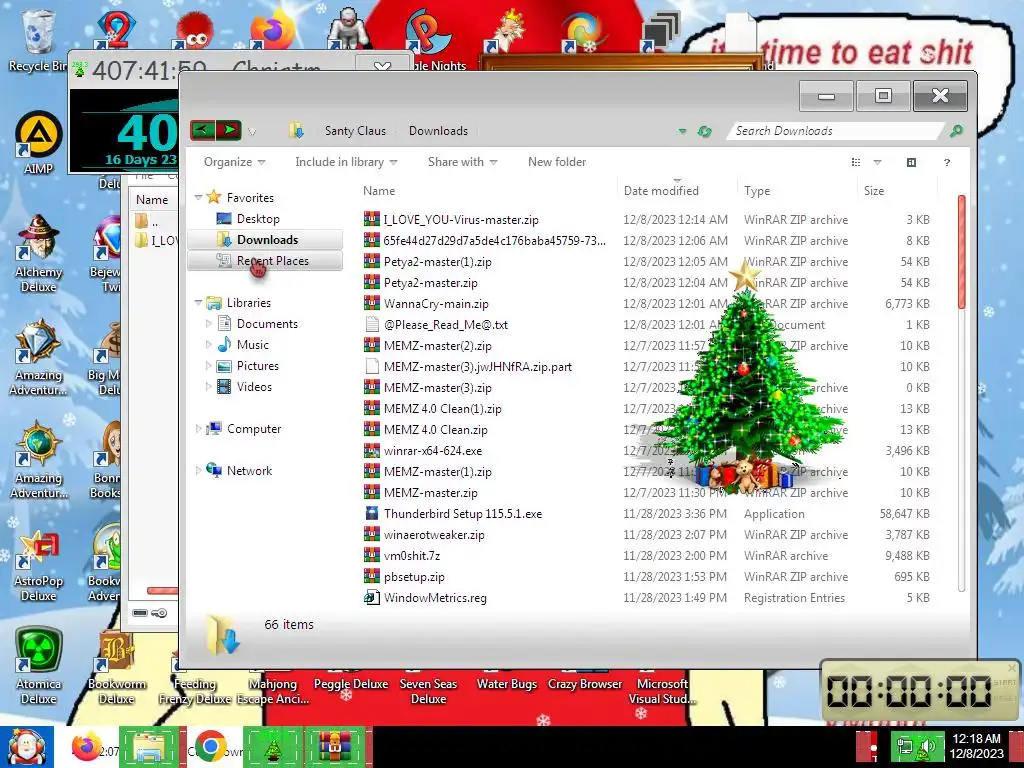Open Firefox from the taskbar
The height and width of the screenshot is (768, 1024).
click(87, 746)
